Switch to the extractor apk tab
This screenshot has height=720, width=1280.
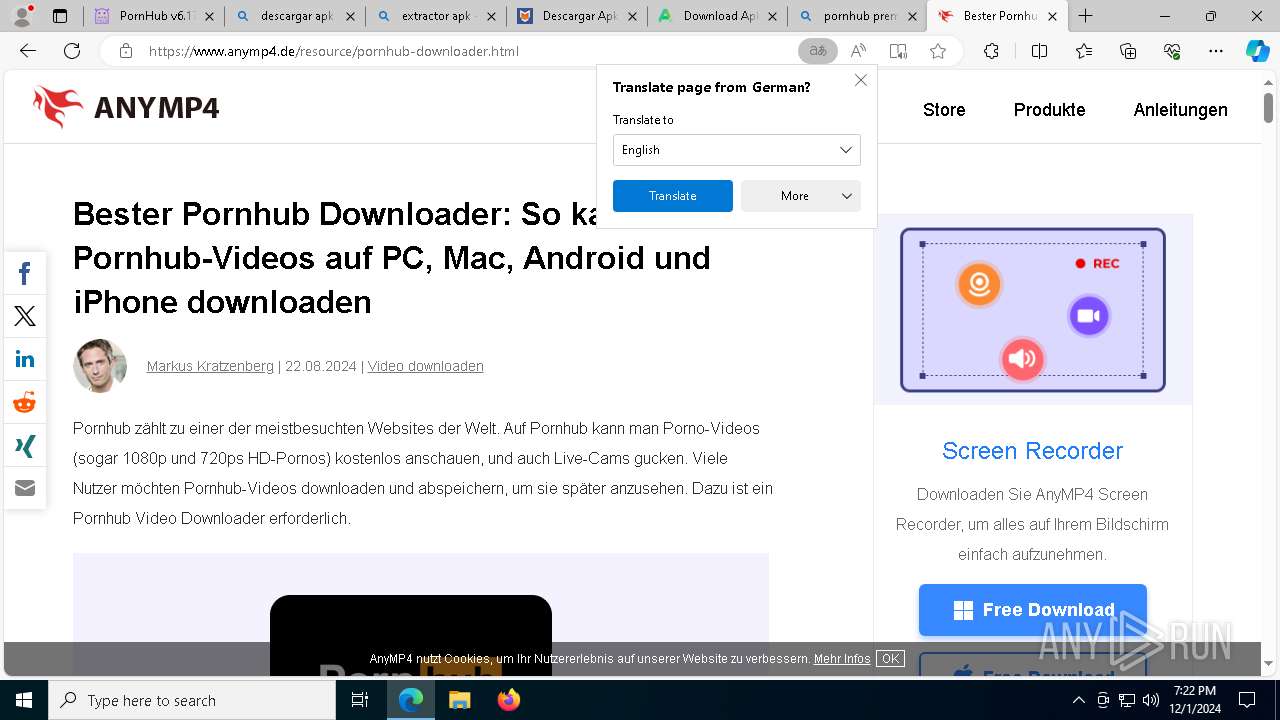(435, 16)
